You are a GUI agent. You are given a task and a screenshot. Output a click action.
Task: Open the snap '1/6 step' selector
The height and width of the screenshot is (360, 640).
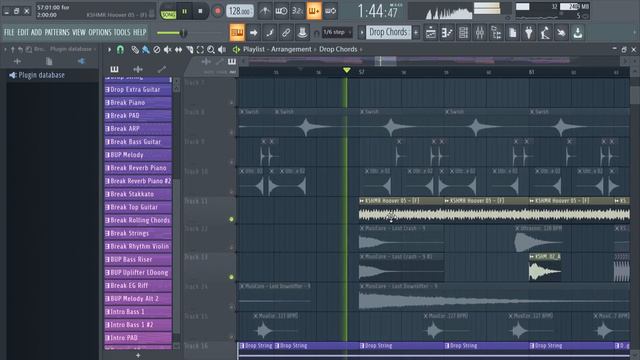pos(337,32)
